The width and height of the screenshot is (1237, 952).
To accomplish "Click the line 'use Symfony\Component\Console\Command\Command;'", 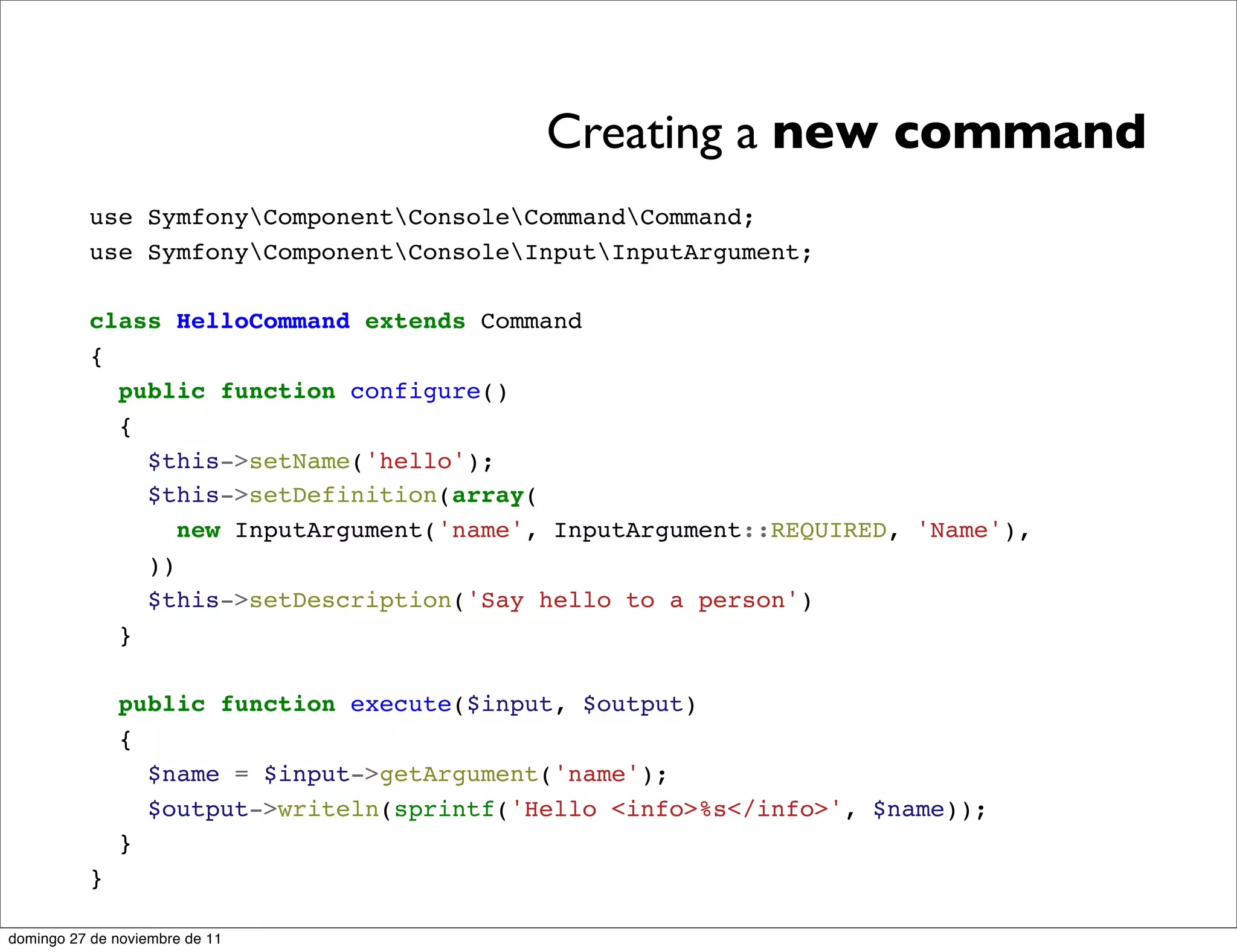I will pos(422,217).
